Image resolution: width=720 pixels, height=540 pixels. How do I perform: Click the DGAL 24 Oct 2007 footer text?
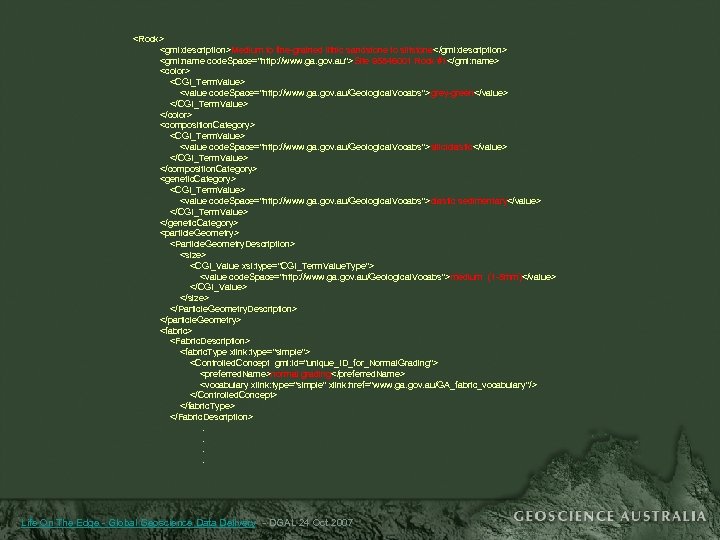tap(311, 523)
